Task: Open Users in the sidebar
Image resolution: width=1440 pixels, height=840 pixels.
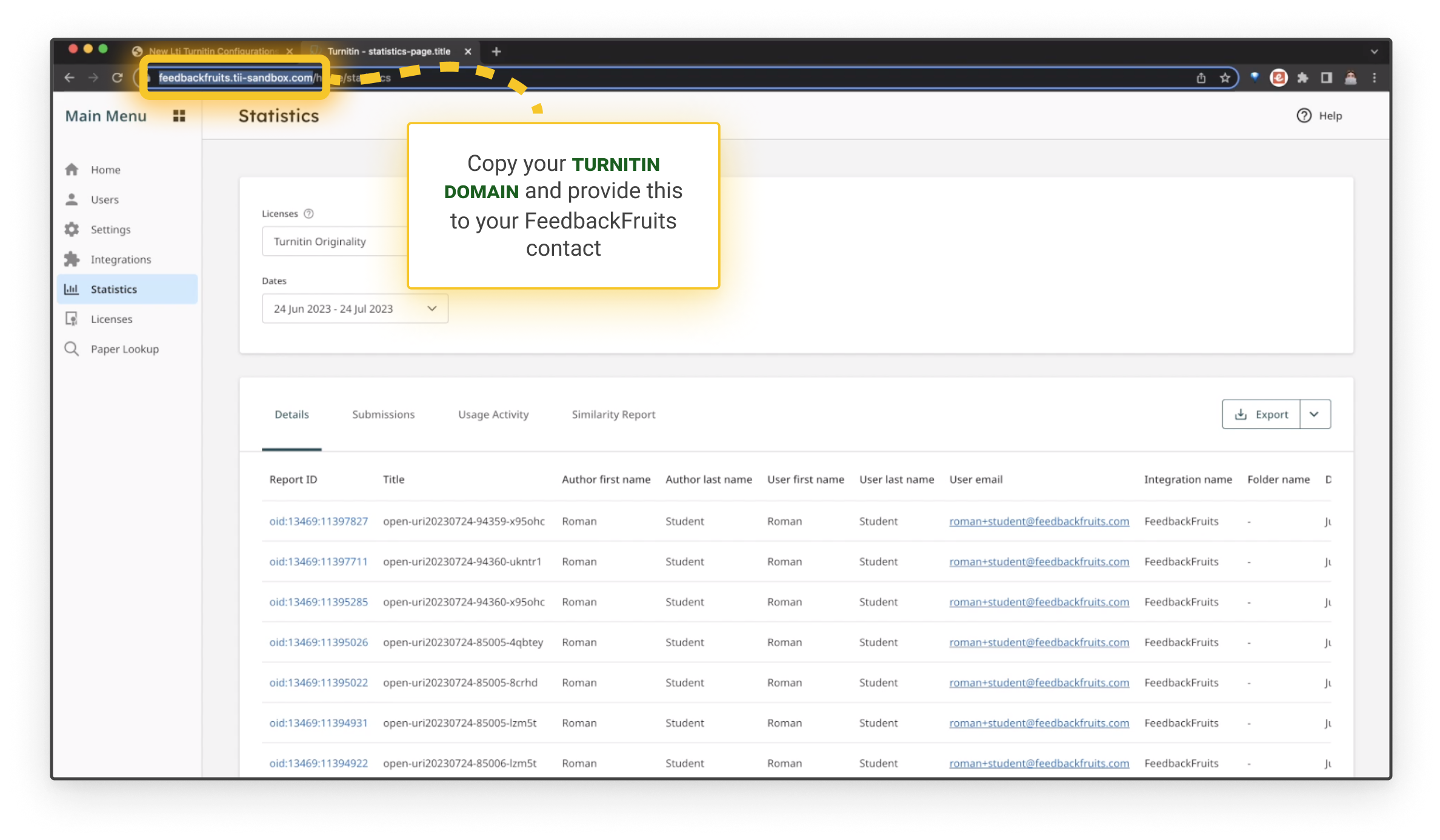Action: (127, 199)
